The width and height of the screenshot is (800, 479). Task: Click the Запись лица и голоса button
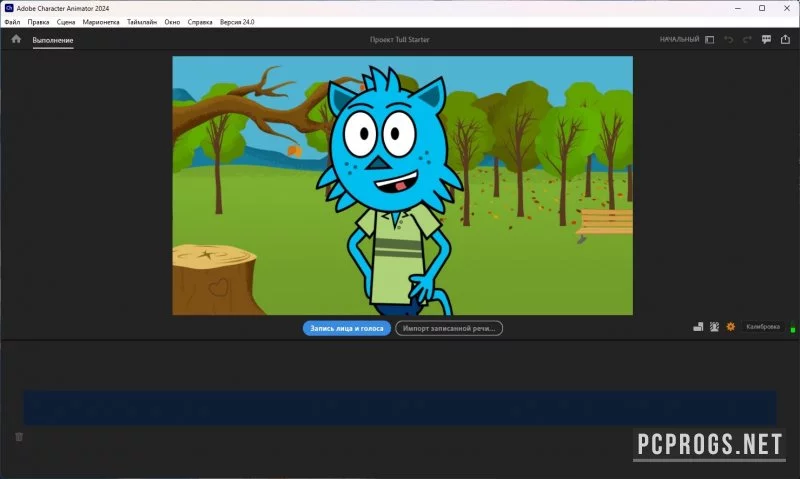pyautogui.click(x=347, y=328)
